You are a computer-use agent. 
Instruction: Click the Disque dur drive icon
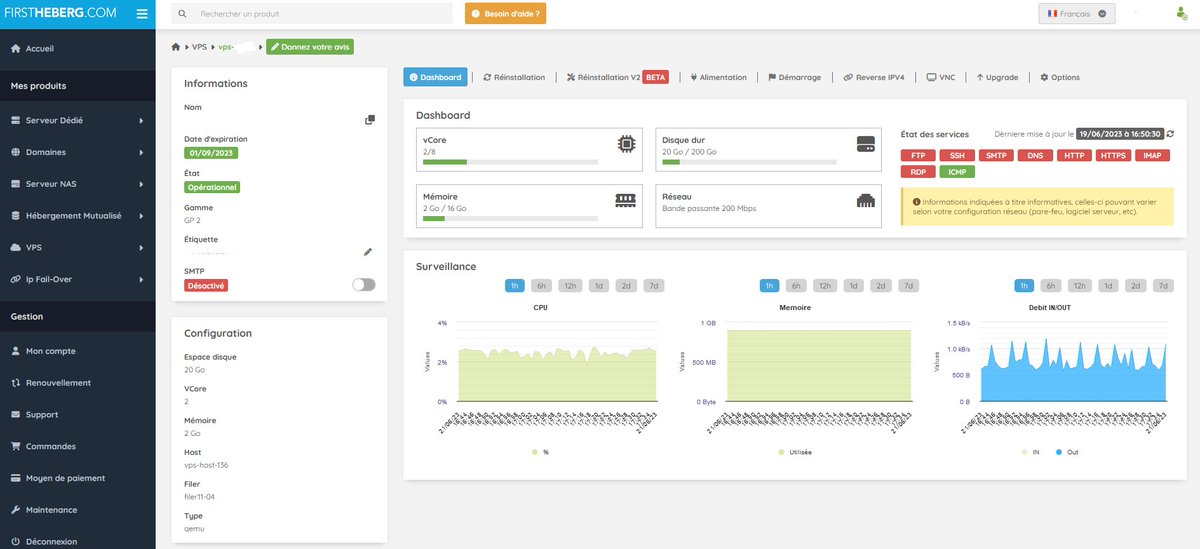[866, 145]
